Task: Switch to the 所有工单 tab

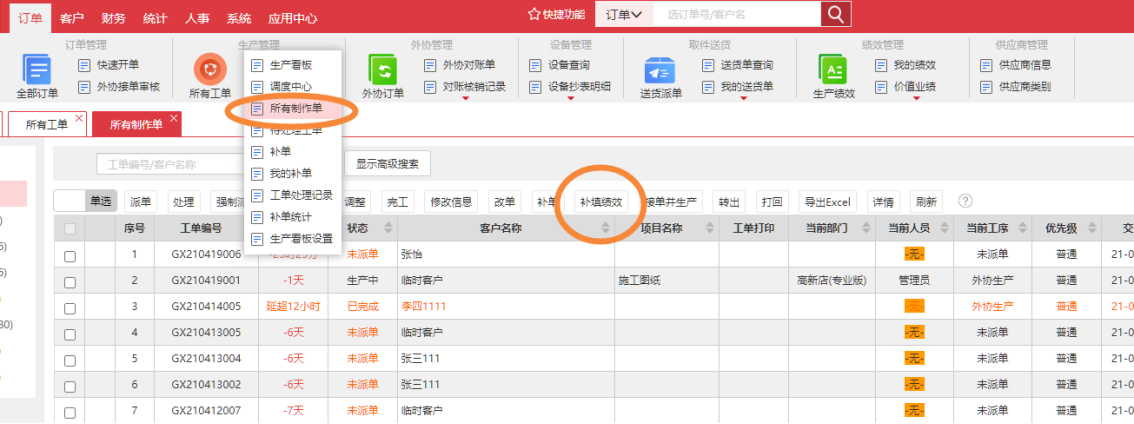Action: (x=46, y=124)
